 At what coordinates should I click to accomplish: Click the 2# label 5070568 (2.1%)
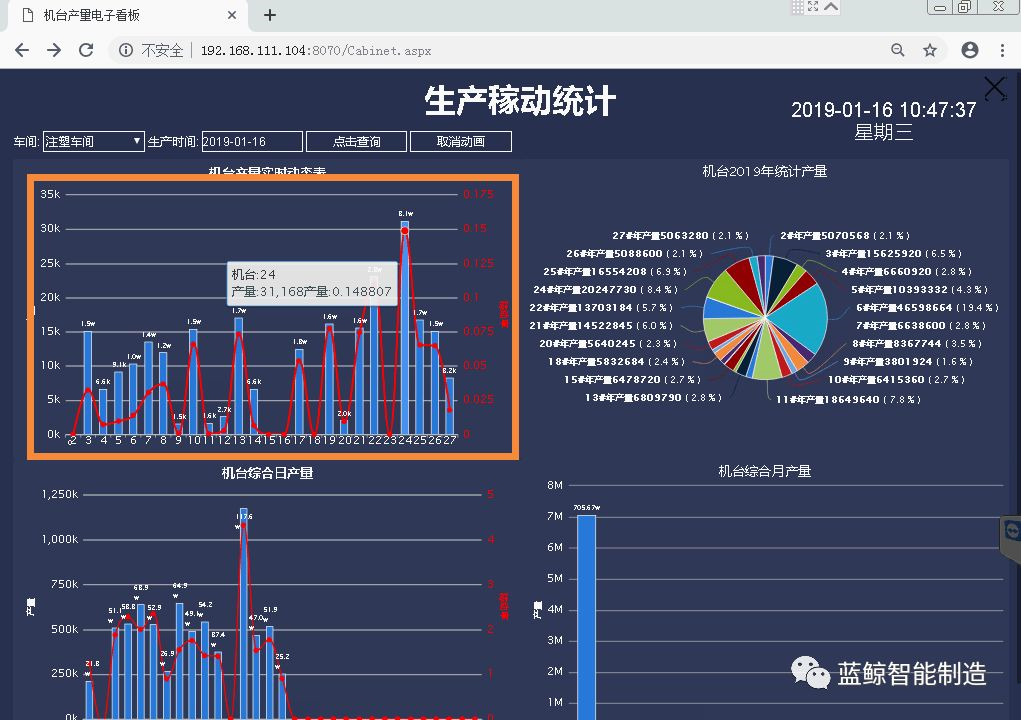point(845,235)
